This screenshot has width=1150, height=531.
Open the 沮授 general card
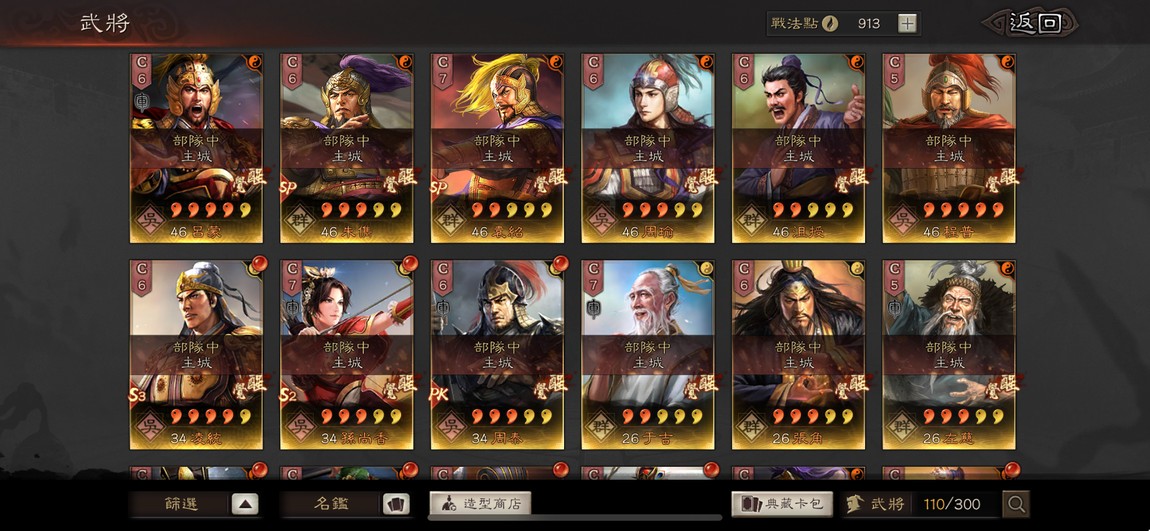click(798, 147)
